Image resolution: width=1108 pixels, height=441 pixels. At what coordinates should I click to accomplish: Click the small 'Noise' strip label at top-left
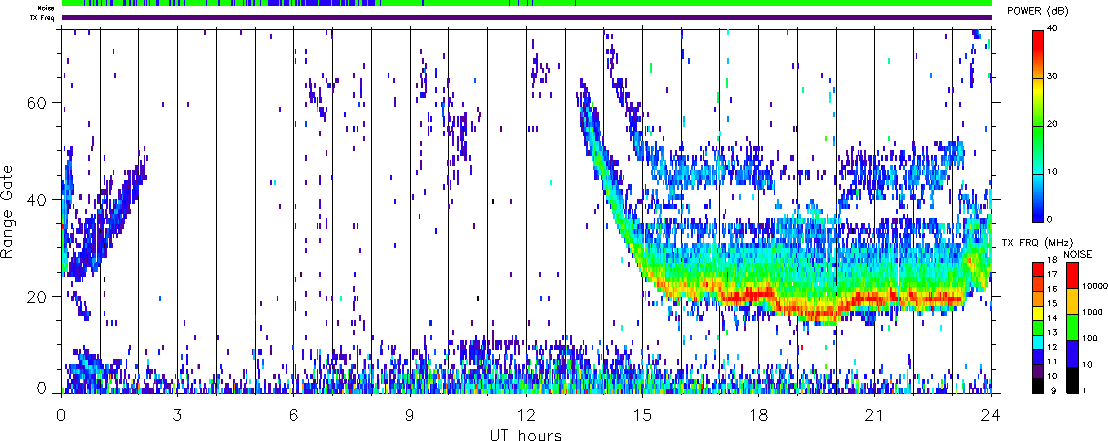47,8
